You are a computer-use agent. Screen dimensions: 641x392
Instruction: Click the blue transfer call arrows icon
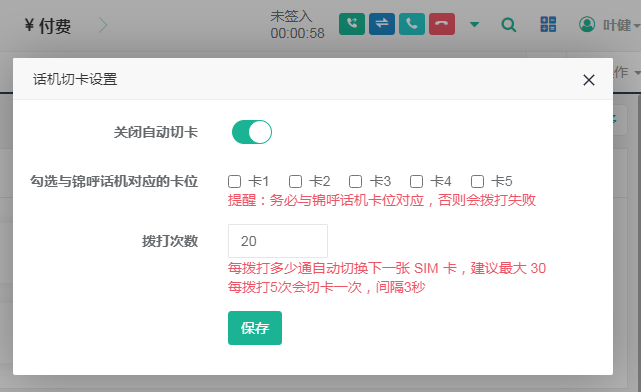(382, 24)
